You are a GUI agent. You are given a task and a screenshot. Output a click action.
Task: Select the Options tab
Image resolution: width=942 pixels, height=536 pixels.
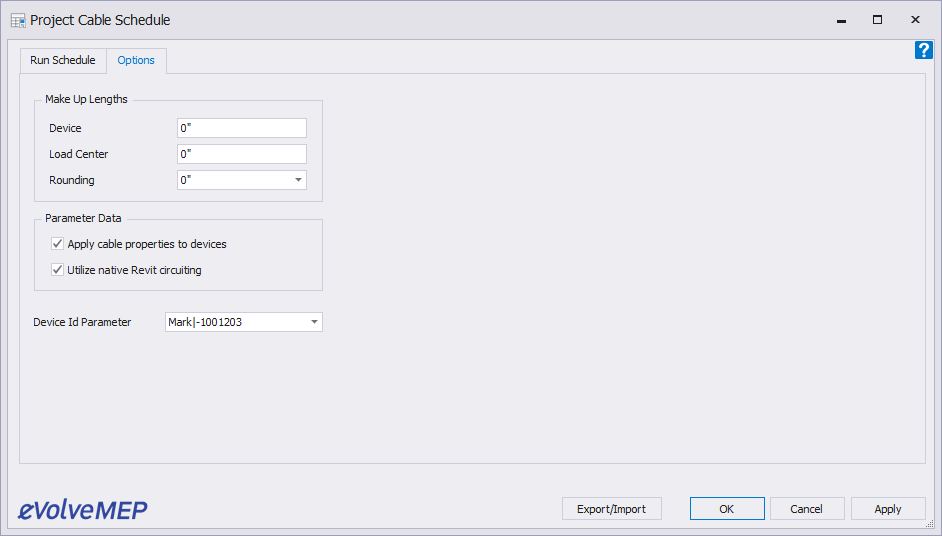136,60
